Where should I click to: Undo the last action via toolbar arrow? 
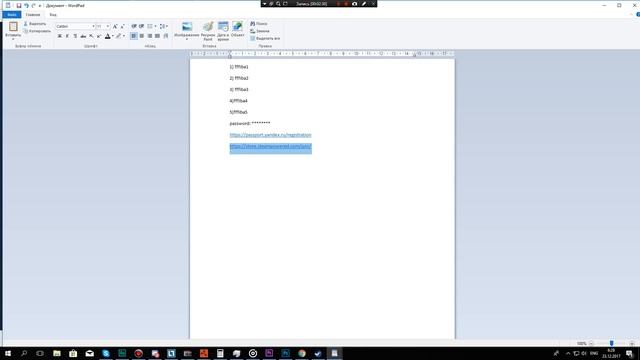click(26, 6)
